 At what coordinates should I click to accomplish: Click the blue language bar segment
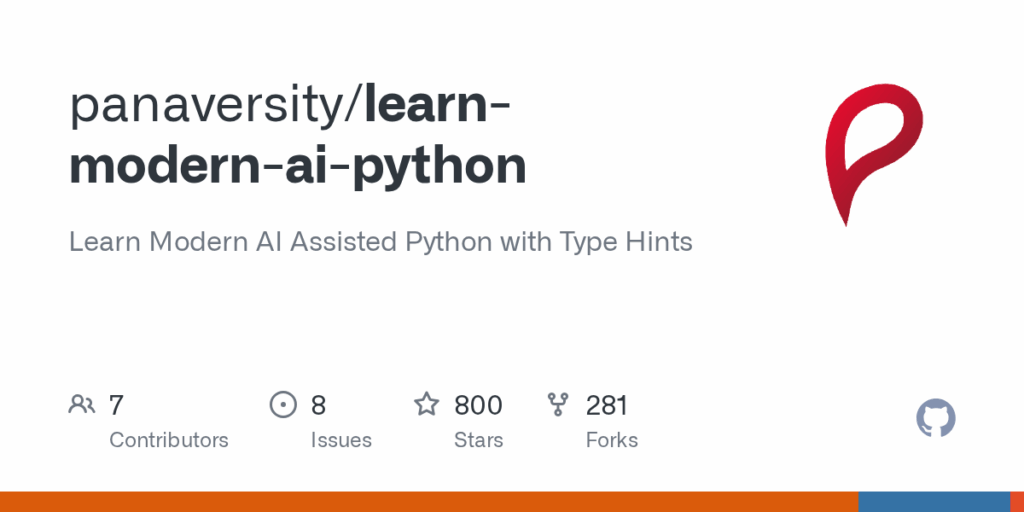(934, 502)
